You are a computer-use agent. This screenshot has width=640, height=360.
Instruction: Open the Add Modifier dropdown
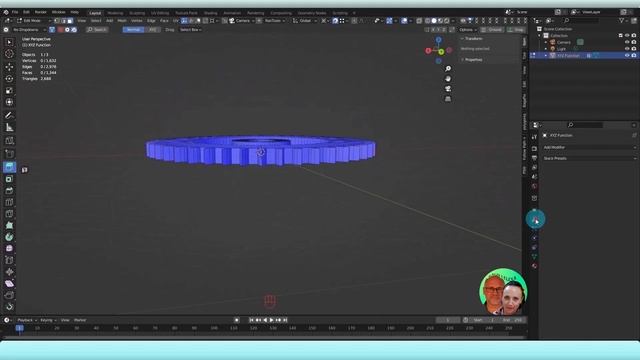[589, 147]
